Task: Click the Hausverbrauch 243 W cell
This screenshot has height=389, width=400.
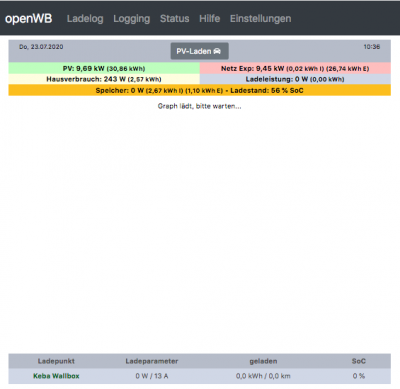Action: tap(104, 79)
